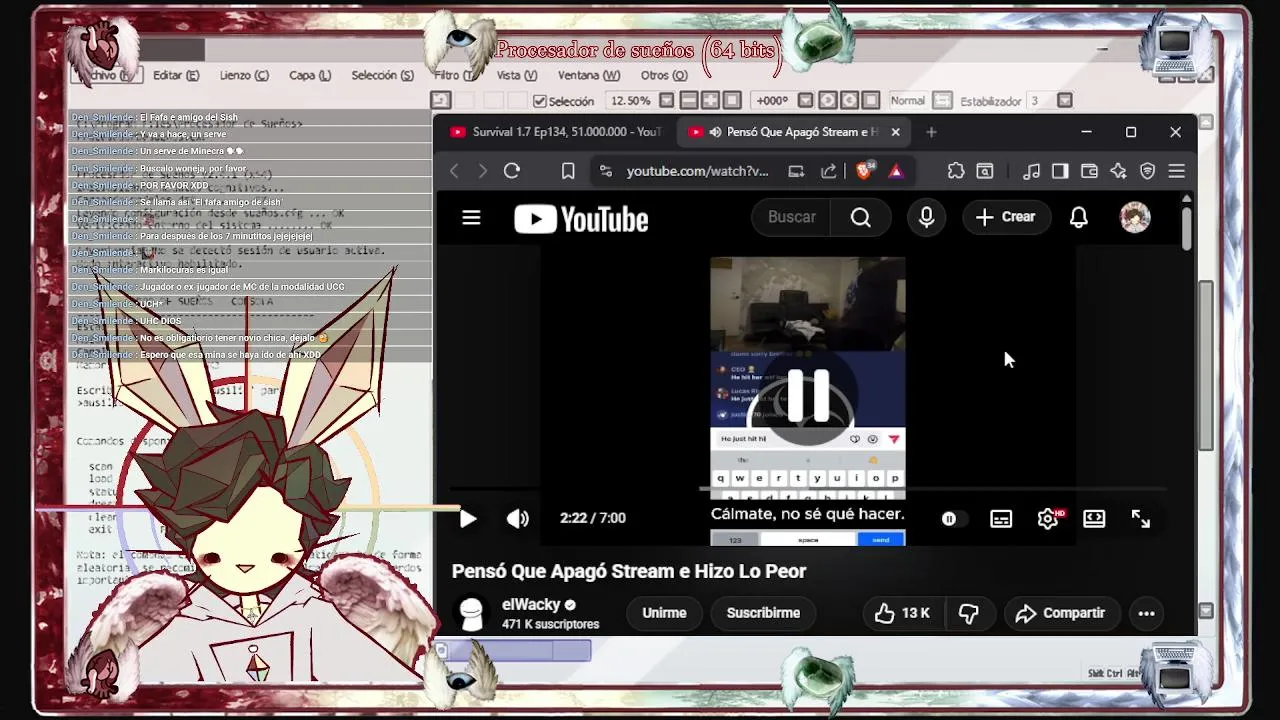The height and width of the screenshot is (720, 1280).
Task: Go forward in browser history
Action: coord(482,171)
